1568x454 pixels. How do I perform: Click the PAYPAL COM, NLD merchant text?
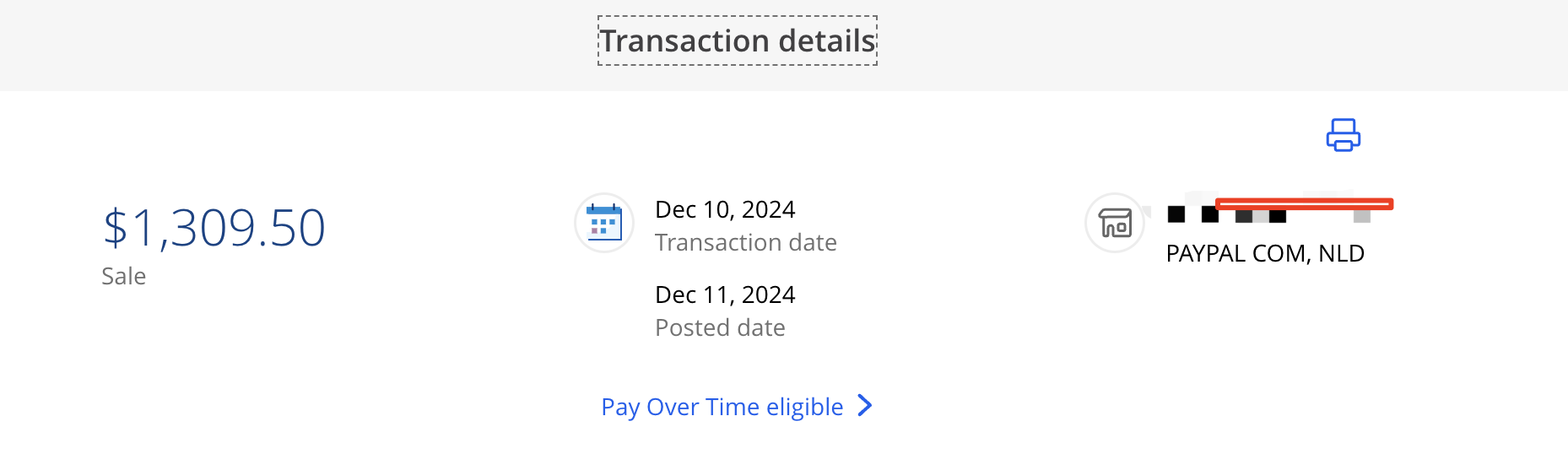pyautogui.click(x=1265, y=254)
